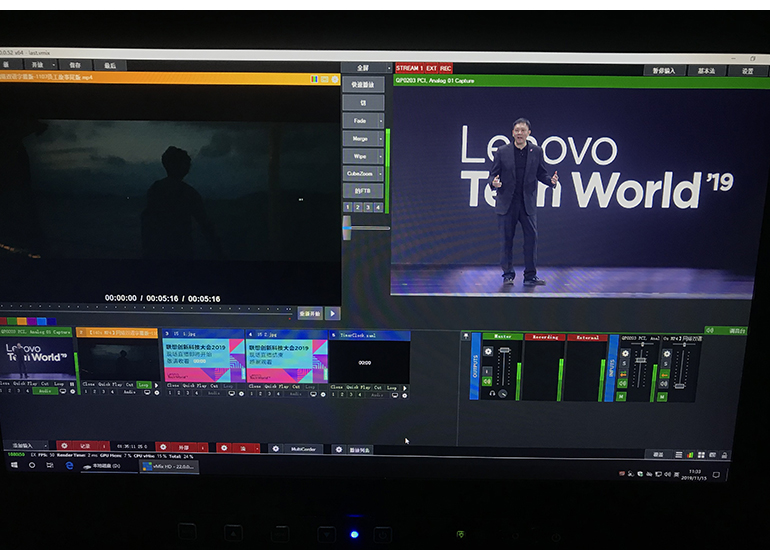Open the Wipe transition dropdown arrow

pos(381,156)
